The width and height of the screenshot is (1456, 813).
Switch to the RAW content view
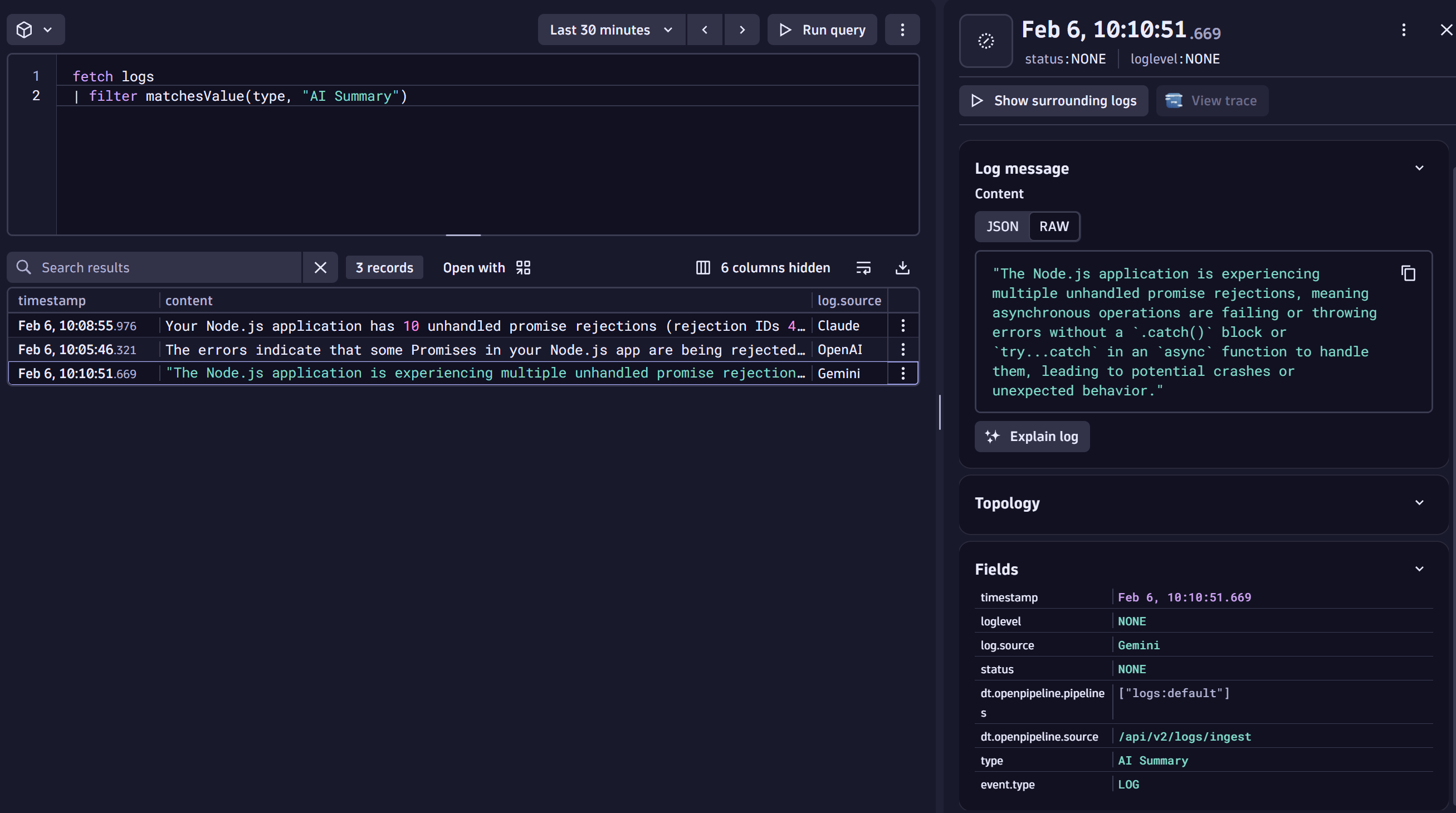1053,226
